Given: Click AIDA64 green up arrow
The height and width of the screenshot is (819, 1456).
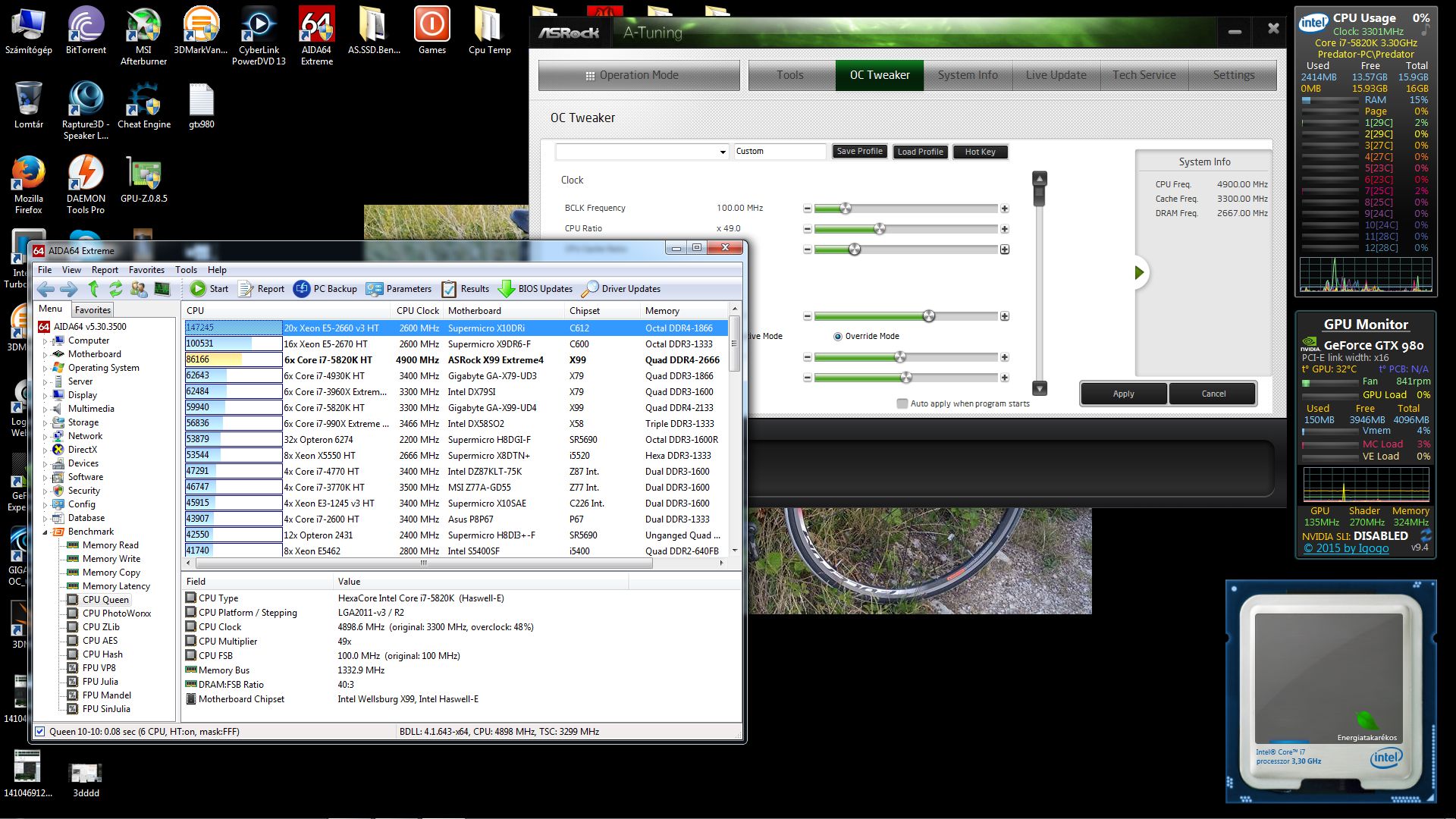Looking at the screenshot, I should [x=93, y=289].
